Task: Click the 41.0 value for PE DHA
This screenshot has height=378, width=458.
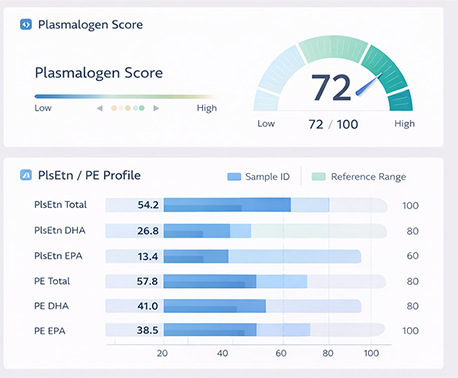Action: click(148, 306)
